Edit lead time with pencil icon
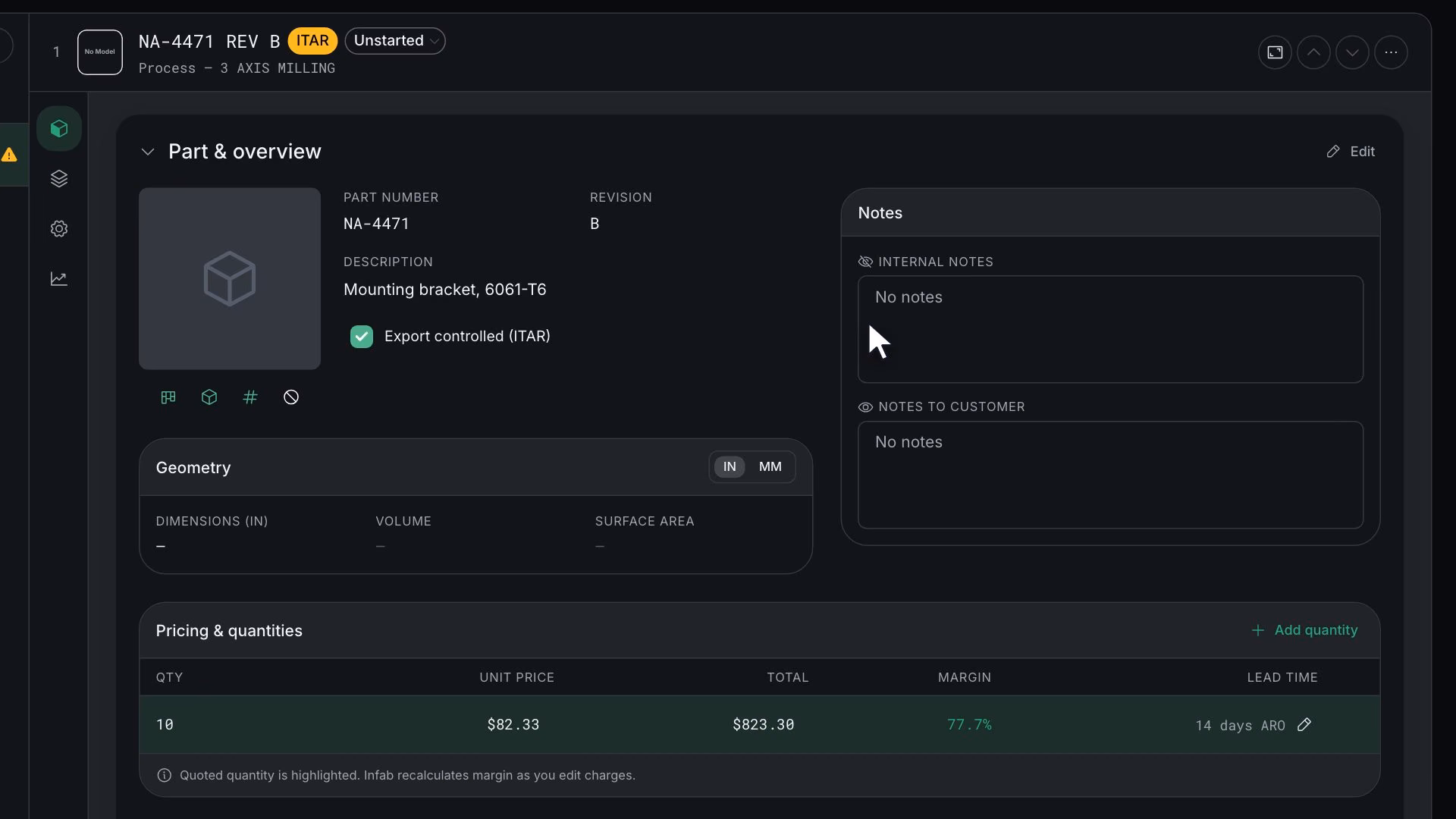 click(1304, 725)
